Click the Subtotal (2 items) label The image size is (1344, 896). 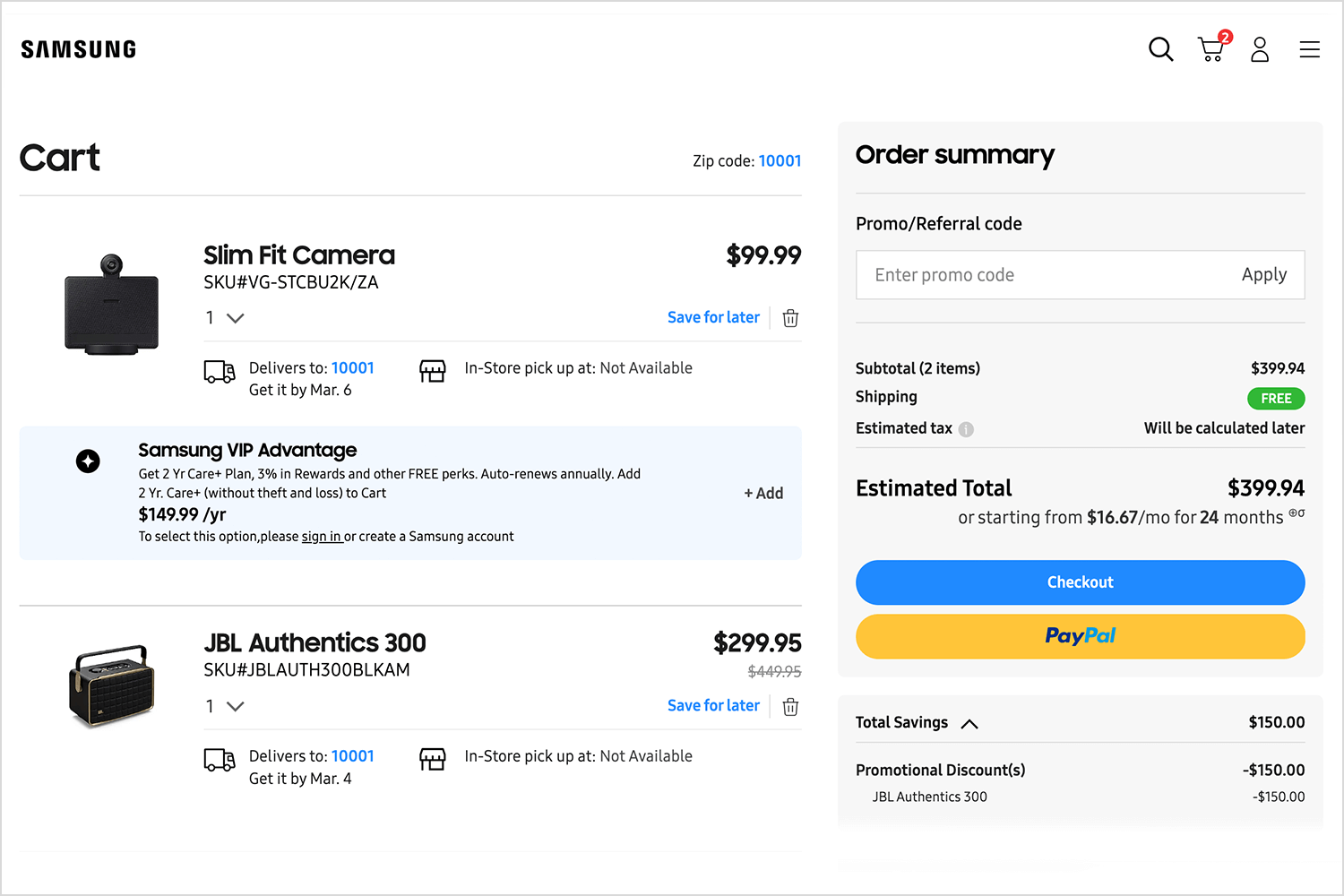918,368
